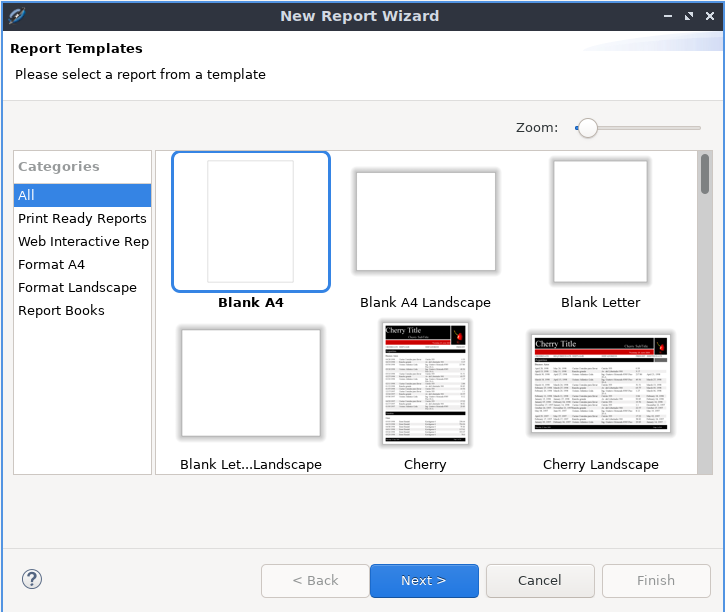Click the bold 'Blank A4' label
Image resolution: width=725 pixels, height=612 pixels.
click(x=251, y=302)
